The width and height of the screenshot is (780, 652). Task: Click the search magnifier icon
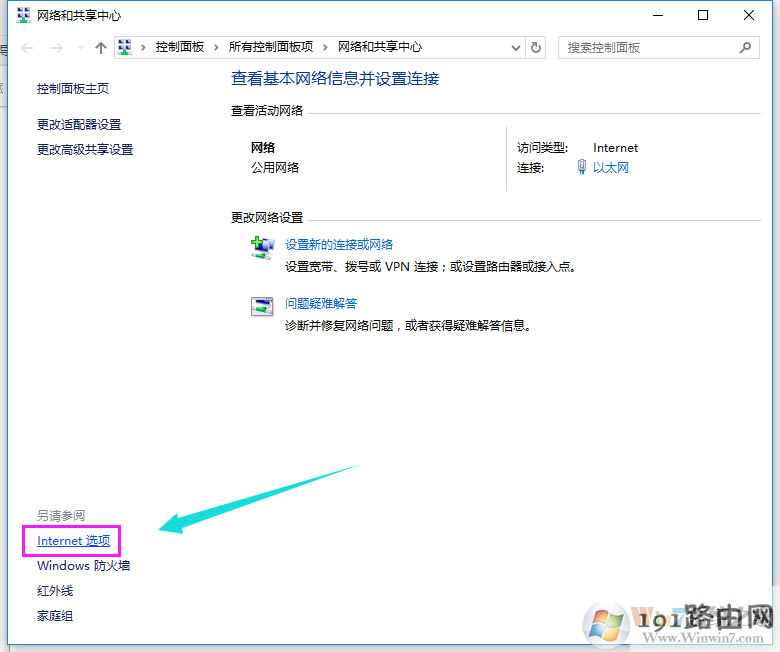[x=744, y=47]
